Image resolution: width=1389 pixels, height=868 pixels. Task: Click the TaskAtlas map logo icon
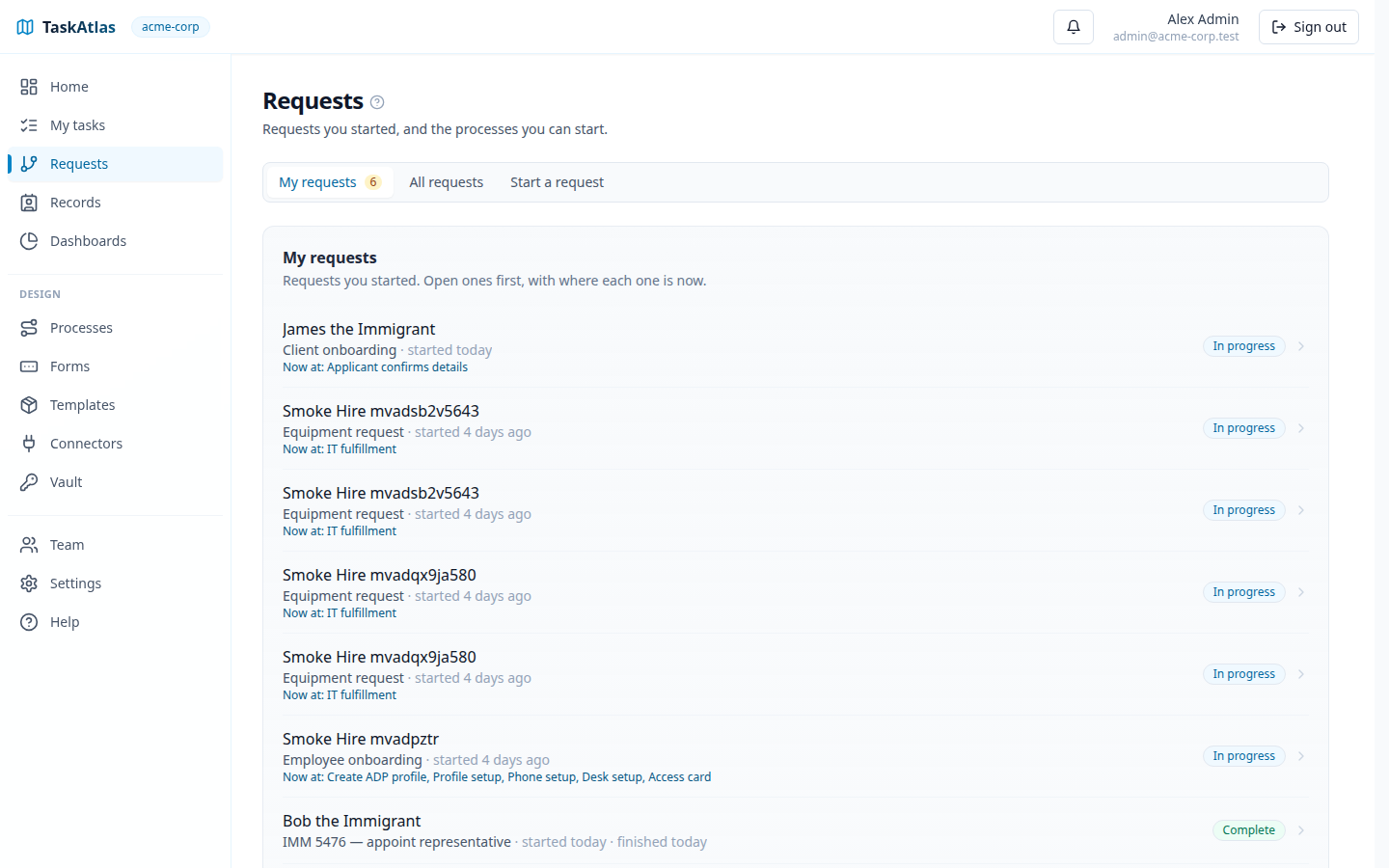[x=25, y=27]
